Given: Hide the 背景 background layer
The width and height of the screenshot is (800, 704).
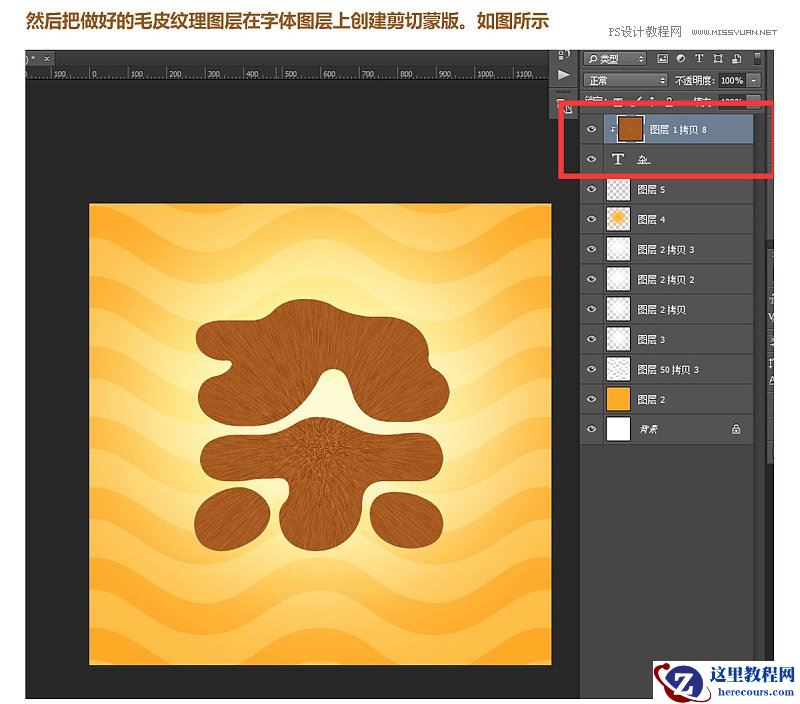Looking at the screenshot, I should point(592,429).
